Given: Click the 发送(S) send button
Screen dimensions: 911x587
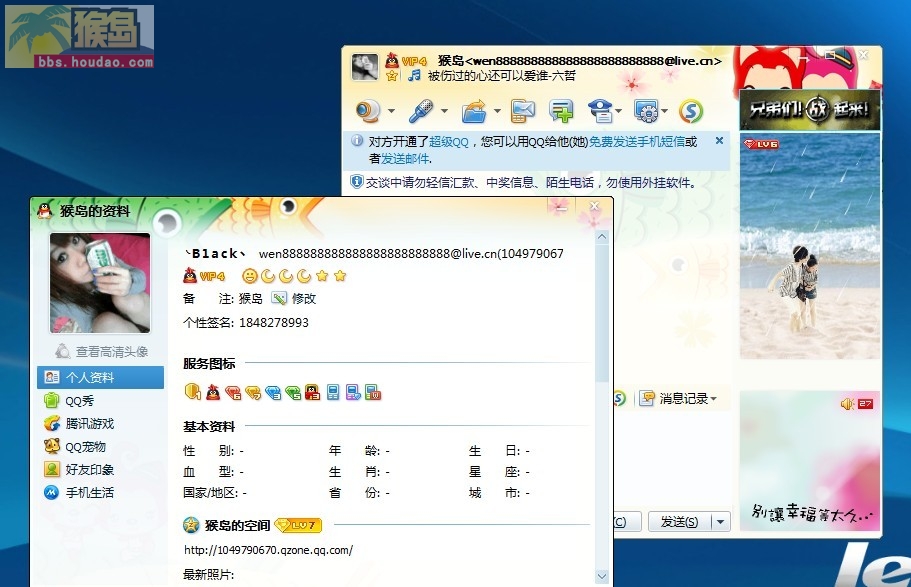Looking at the screenshot, I should [x=680, y=522].
